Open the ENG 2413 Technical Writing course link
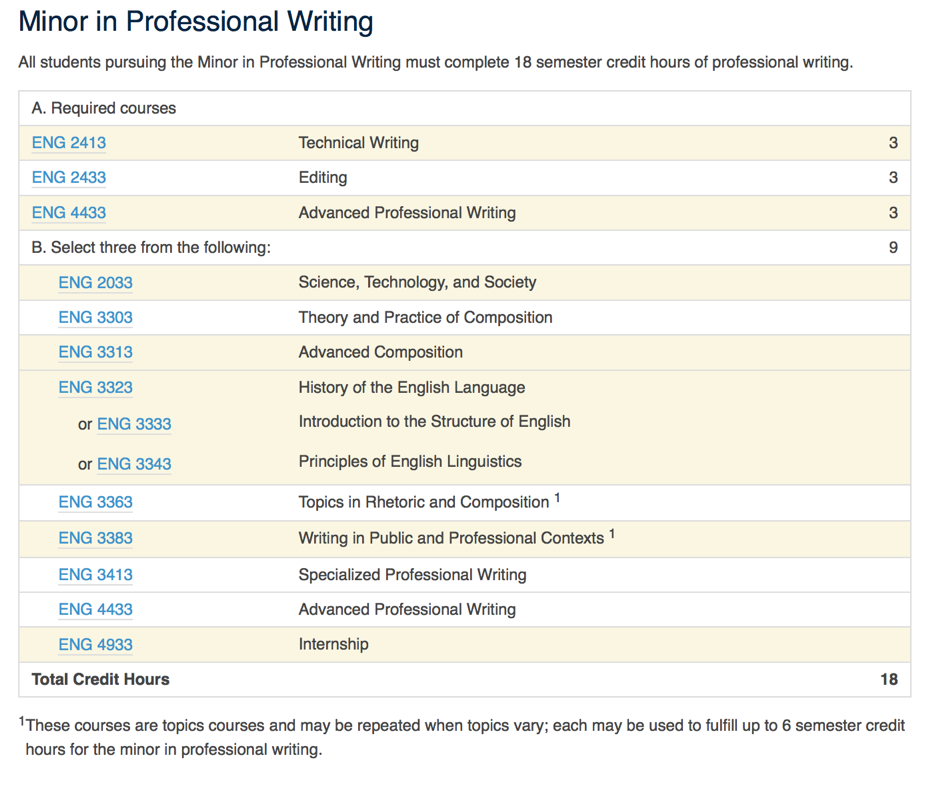939x787 pixels. pos(69,143)
